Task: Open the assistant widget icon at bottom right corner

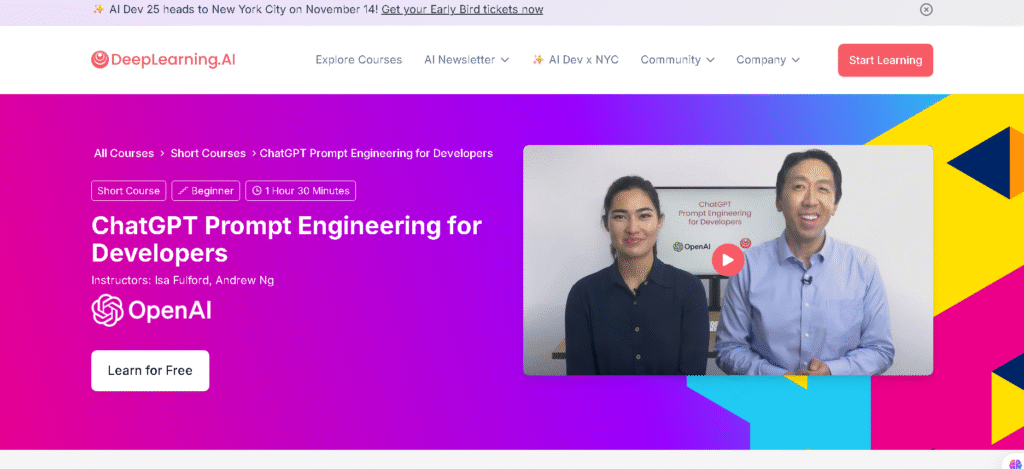Action: 1016,462
